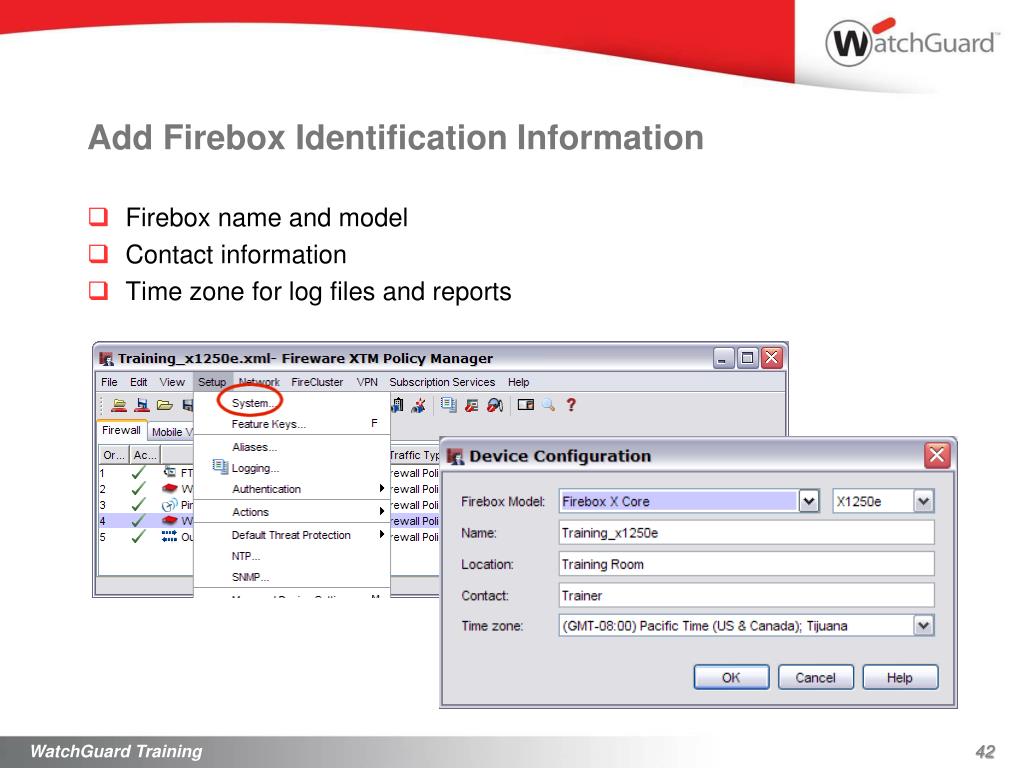The width and height of the screenshot is (1024, 768).
Task: Open the X1250e model number dropdown
Action: click(x=923, y=502)
